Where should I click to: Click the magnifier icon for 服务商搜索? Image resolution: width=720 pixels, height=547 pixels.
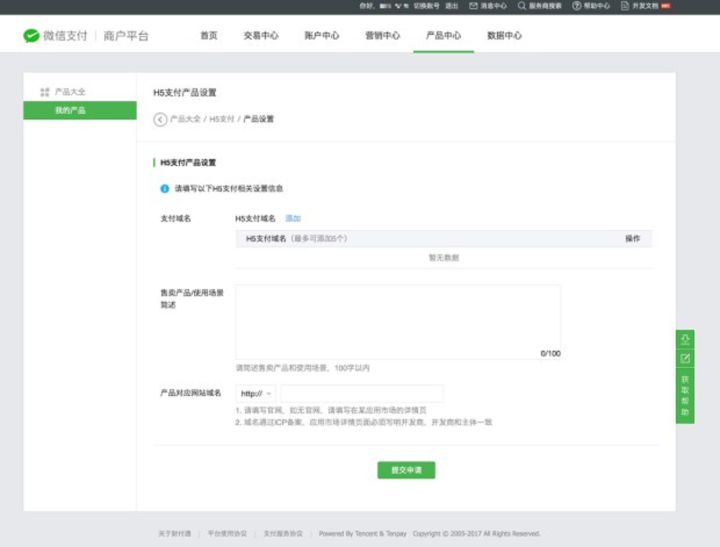(x=521, y=6)
